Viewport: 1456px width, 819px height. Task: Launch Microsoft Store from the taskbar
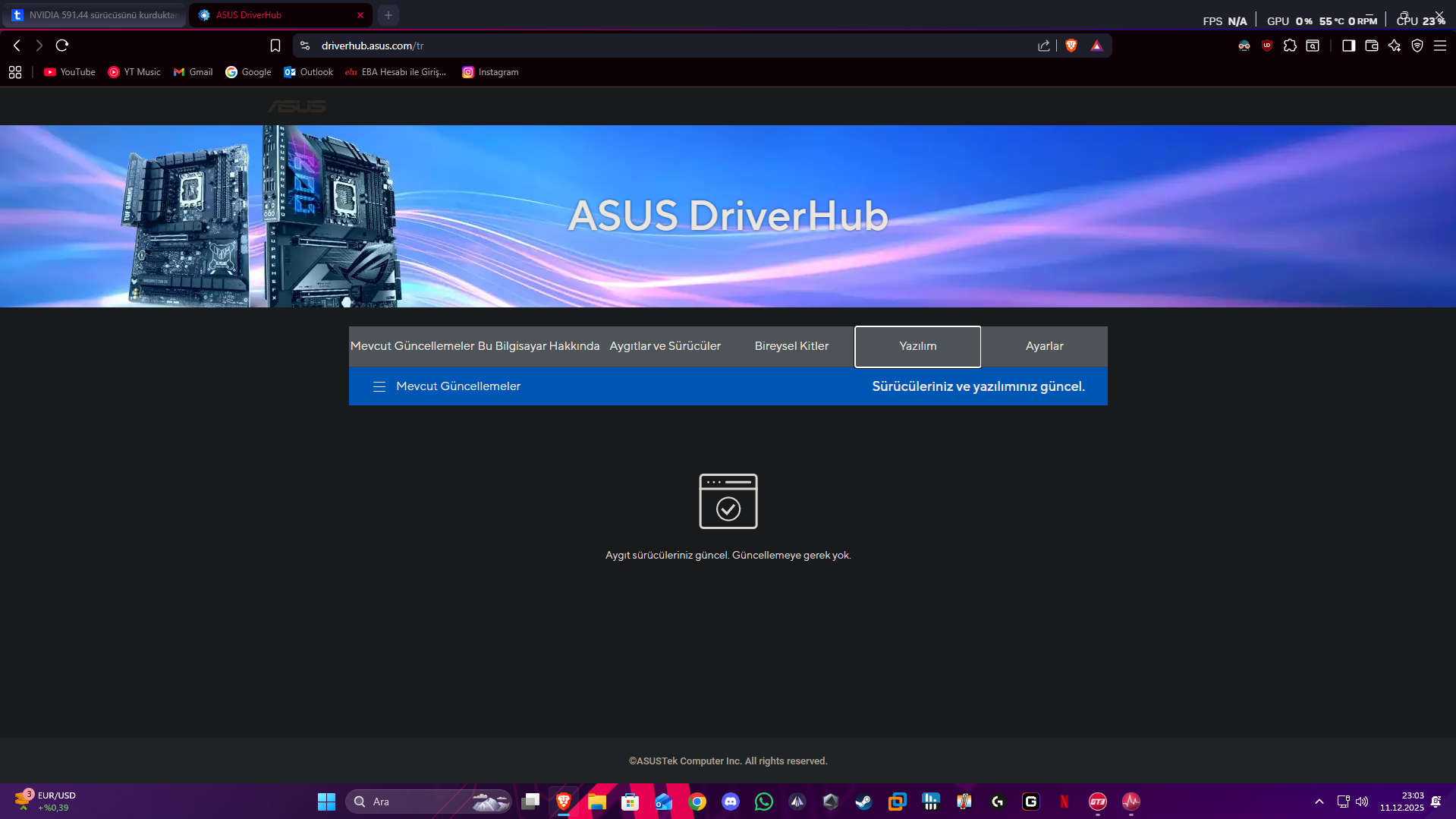tap(631, 802)
